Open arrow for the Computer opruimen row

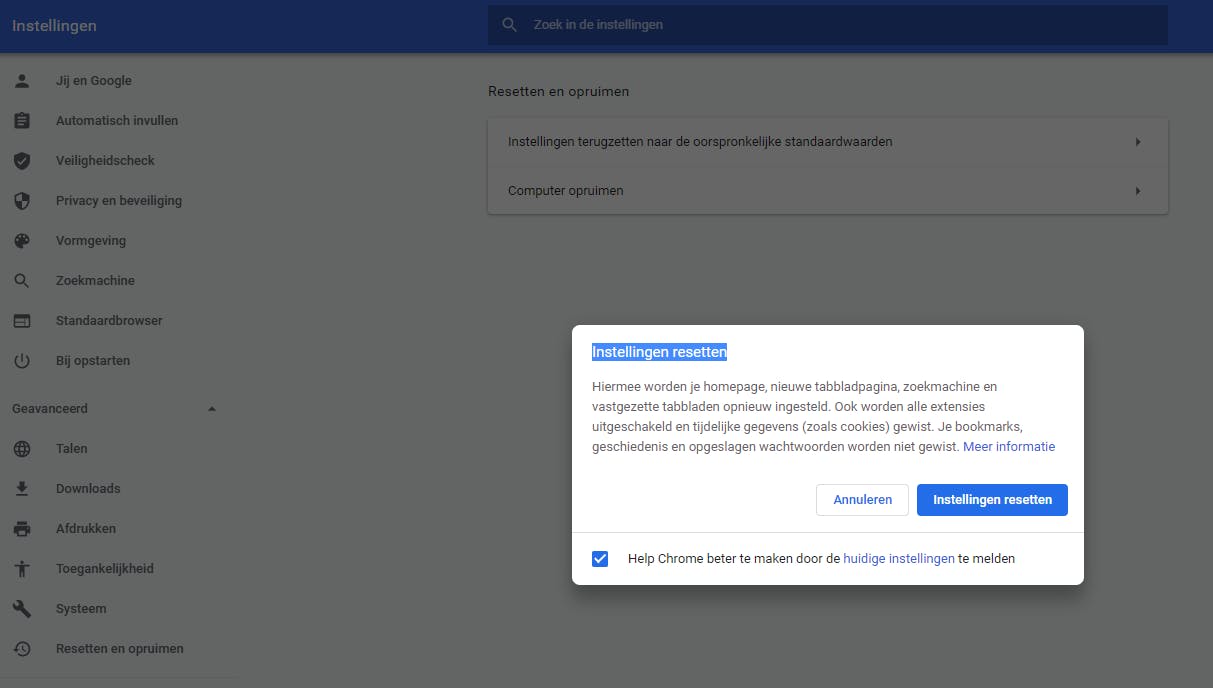(1138, 191)
